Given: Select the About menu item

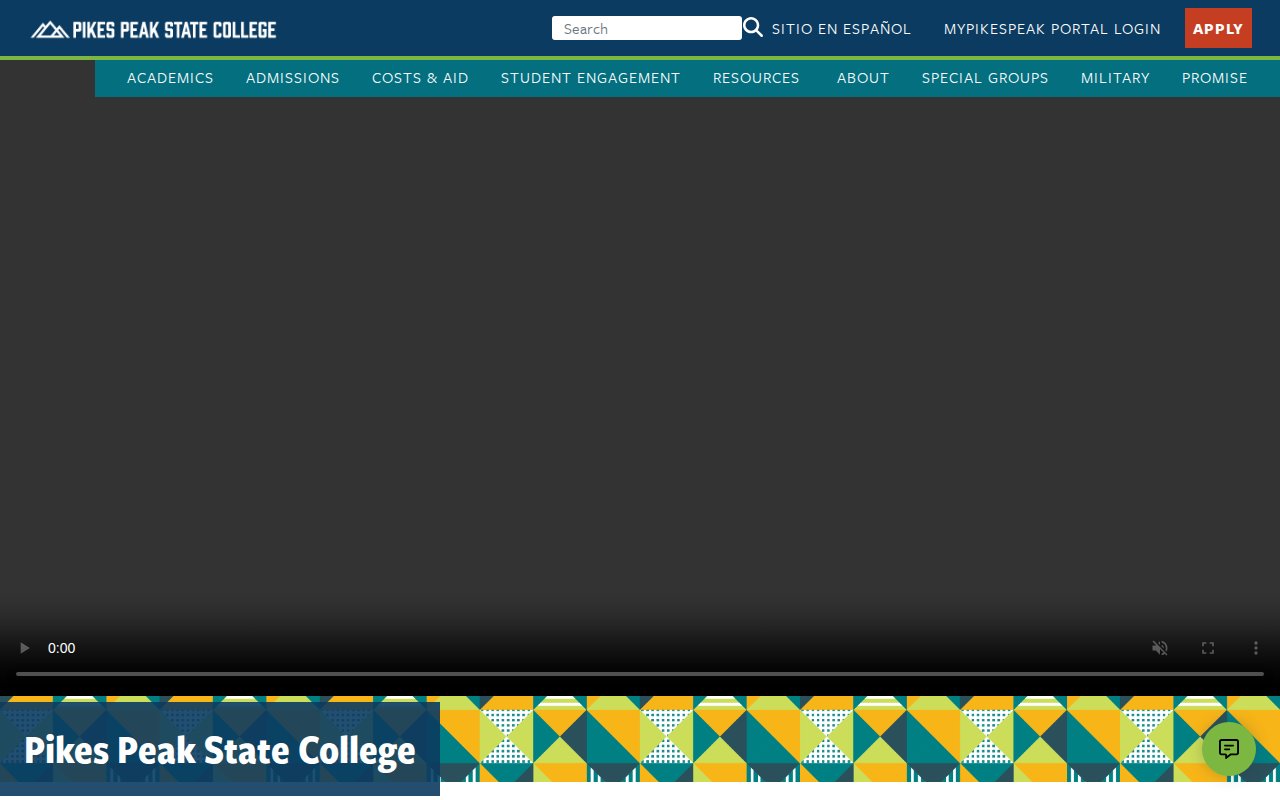Looking at the screenshot, I should click(862, 78).
